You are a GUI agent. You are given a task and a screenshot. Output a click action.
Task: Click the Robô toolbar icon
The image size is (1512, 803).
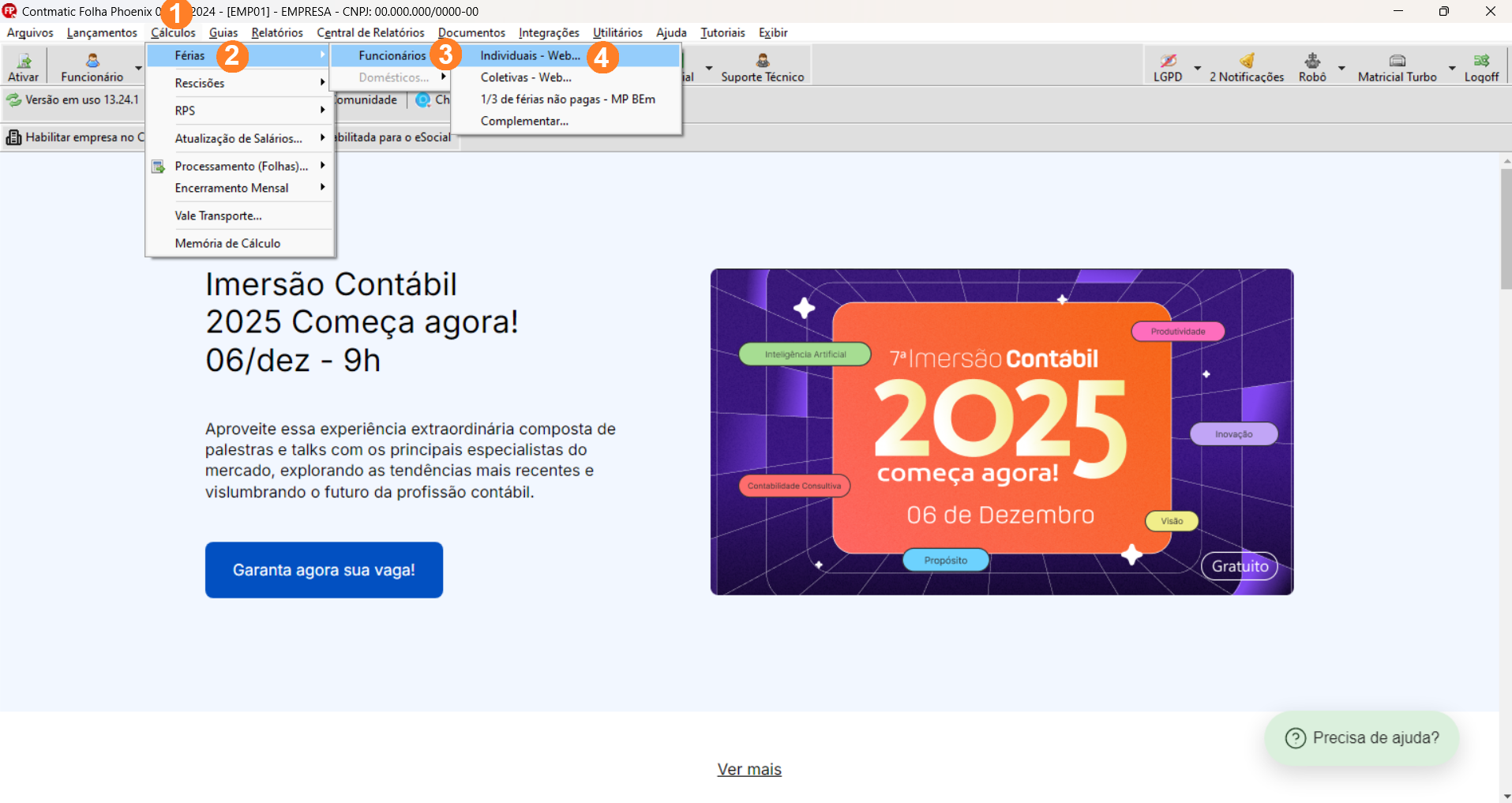(1312, 61)
